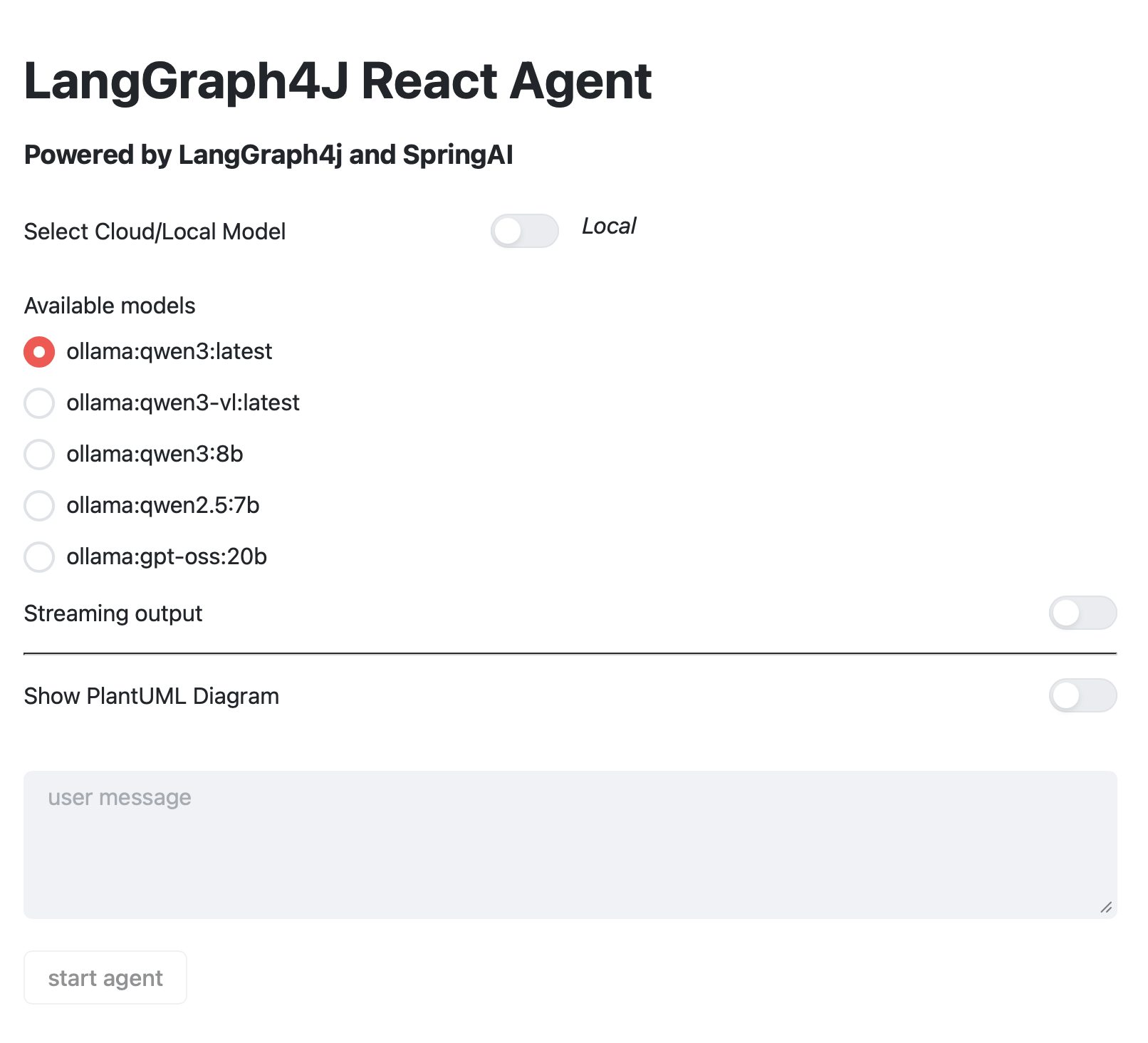
Task: Pick the ollama:qwen2.5:7b model
Action: [x=39, y=506]
